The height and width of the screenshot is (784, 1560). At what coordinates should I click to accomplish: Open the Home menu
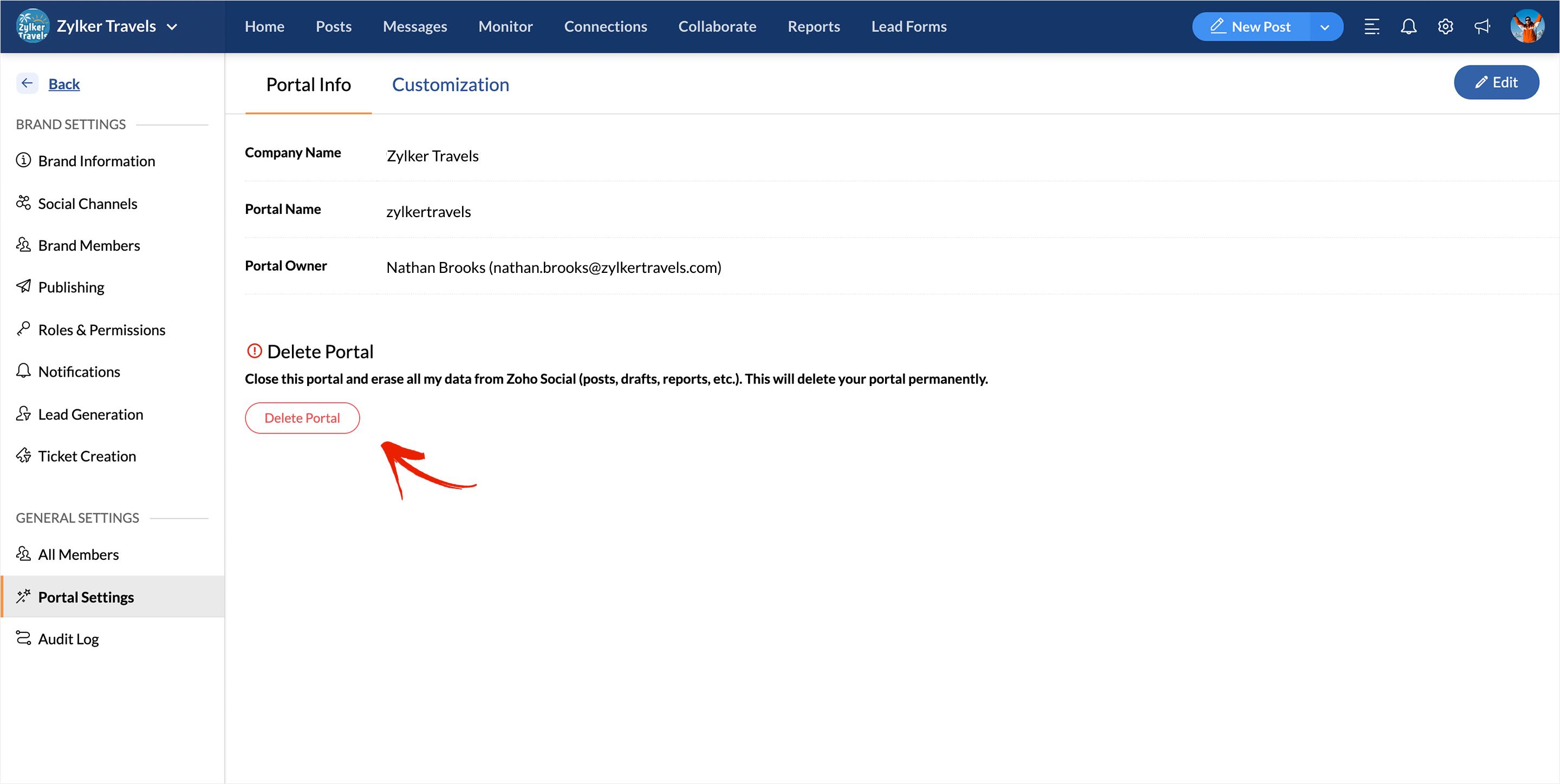click(264, 27)
